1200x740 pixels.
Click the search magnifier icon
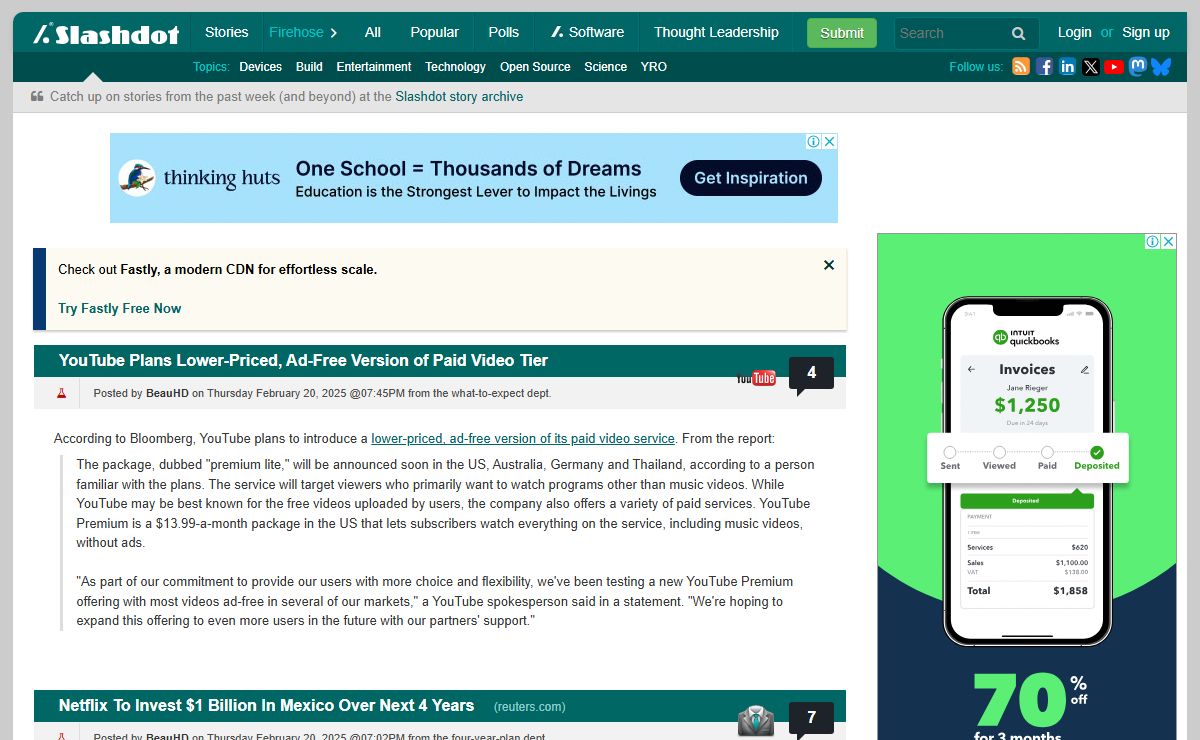coord(1018,33)
